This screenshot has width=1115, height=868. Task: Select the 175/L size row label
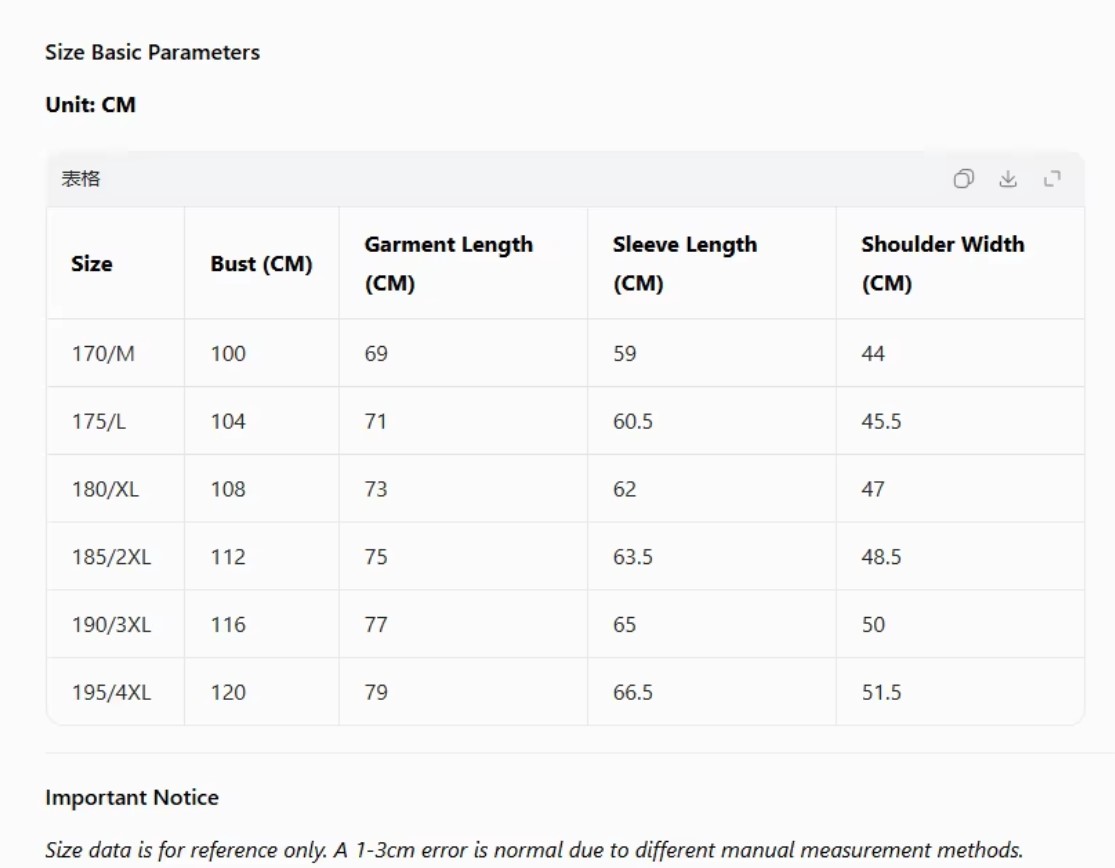tap(99, 422)
